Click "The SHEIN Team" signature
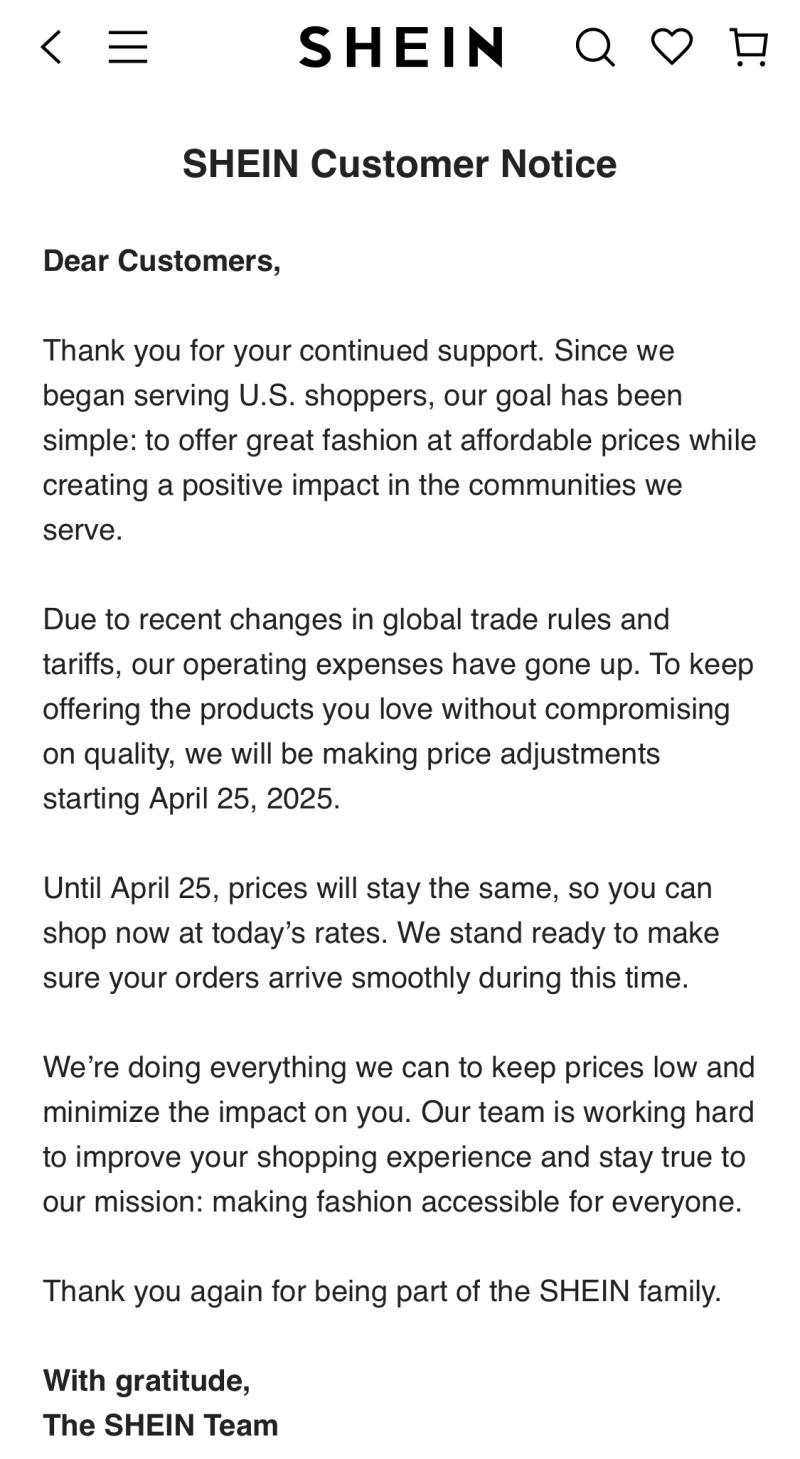 pyautogui.click(x=160, y=1426)
